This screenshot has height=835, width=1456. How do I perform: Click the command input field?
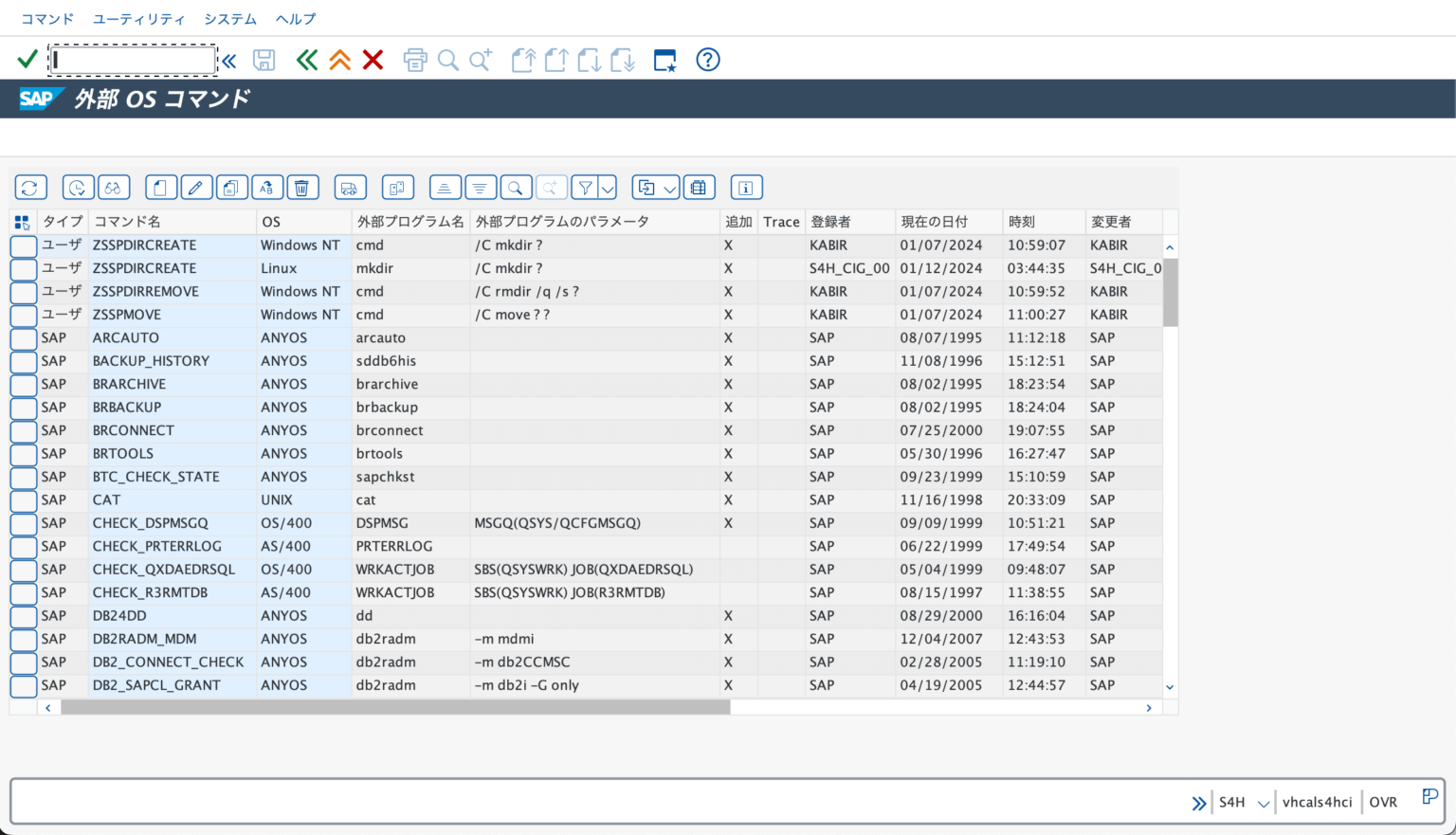click(133, 59)
